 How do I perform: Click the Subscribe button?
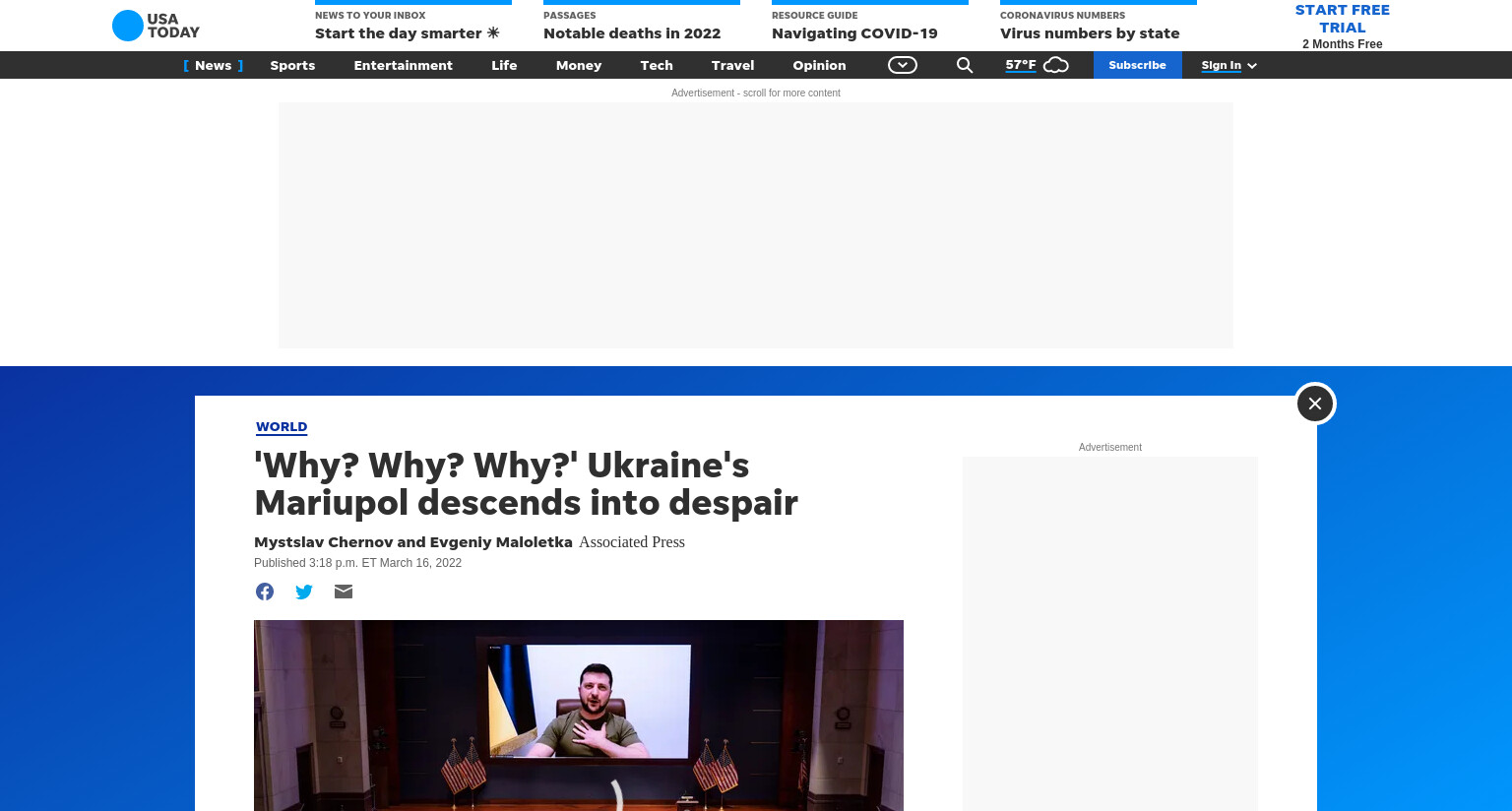[1137, 65]
